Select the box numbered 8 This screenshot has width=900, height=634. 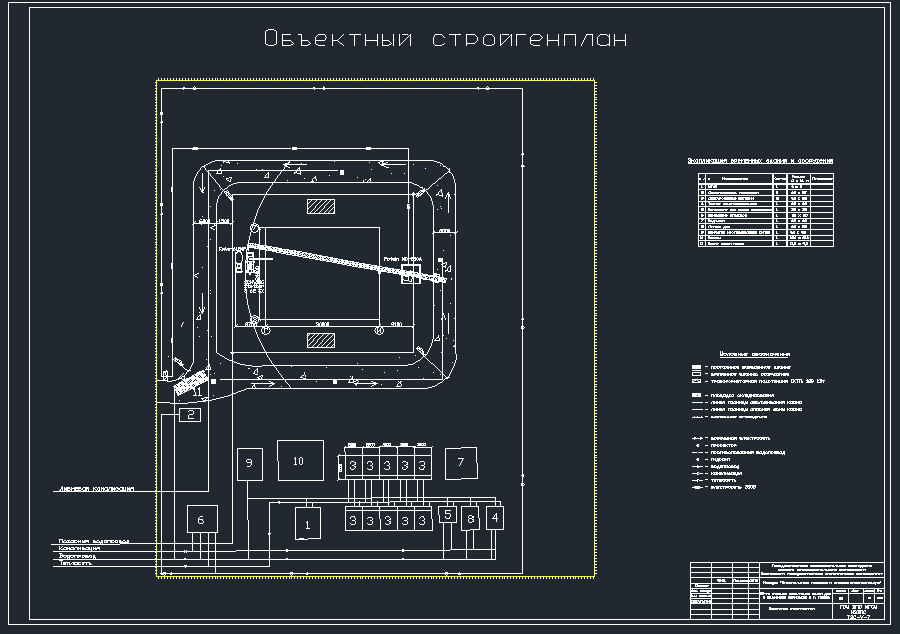[470, 519]
